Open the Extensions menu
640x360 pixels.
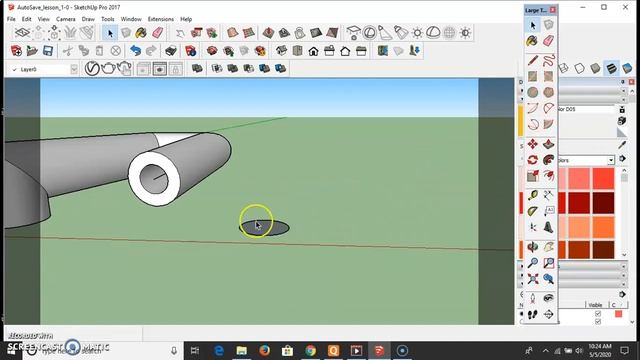click(160, 19)
